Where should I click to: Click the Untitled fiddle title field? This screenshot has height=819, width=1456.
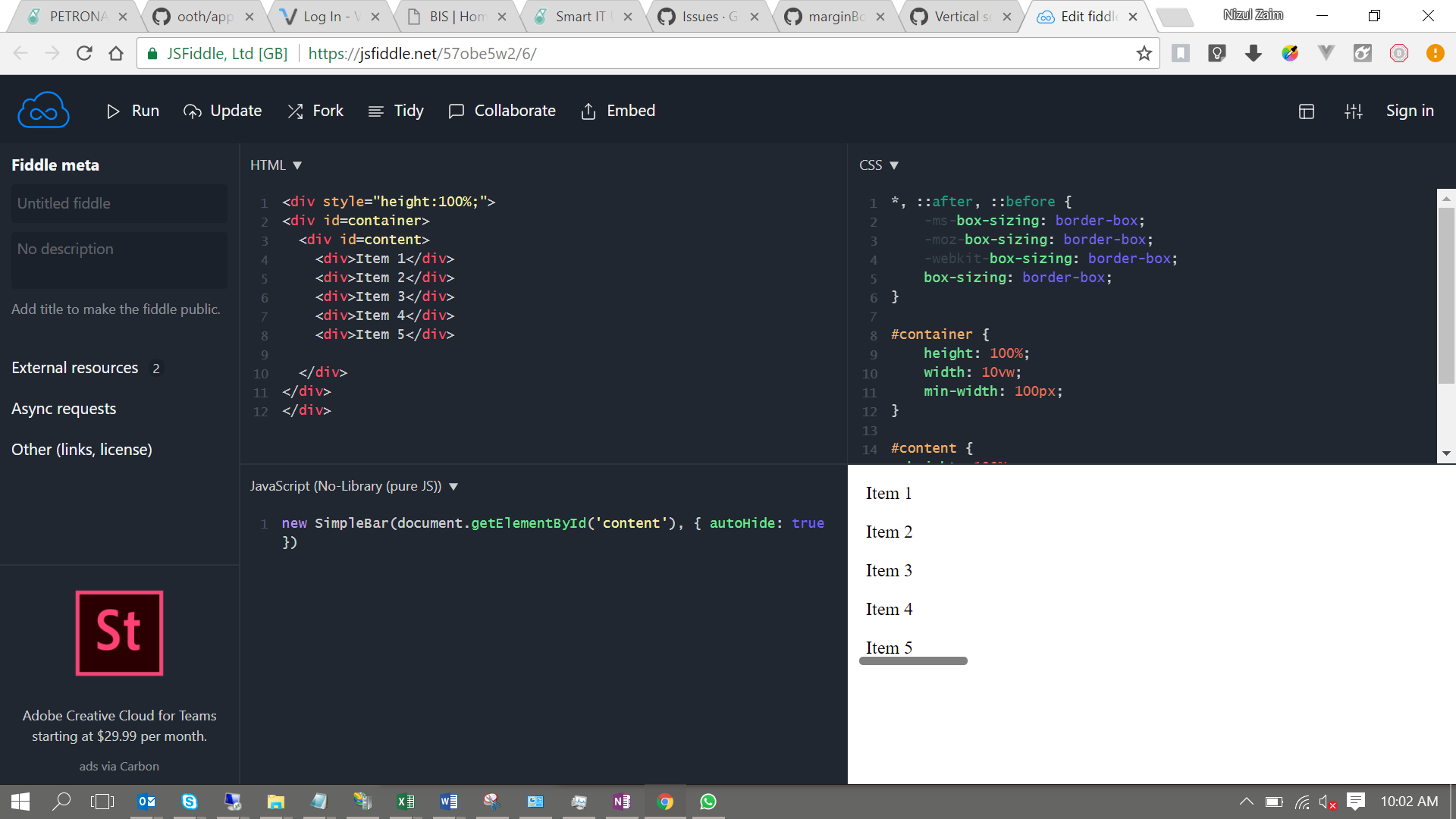pos(119,203)
